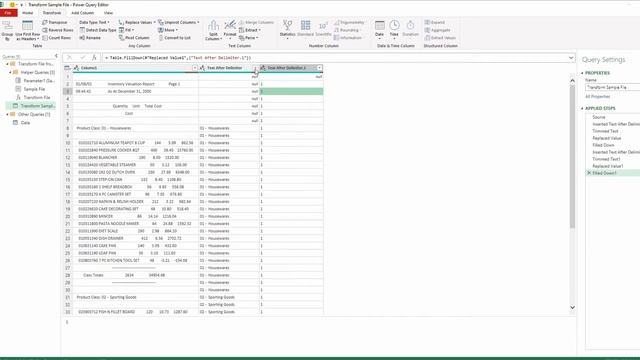Select Parameter1 query
640x360 pixels.
(35, 81)
